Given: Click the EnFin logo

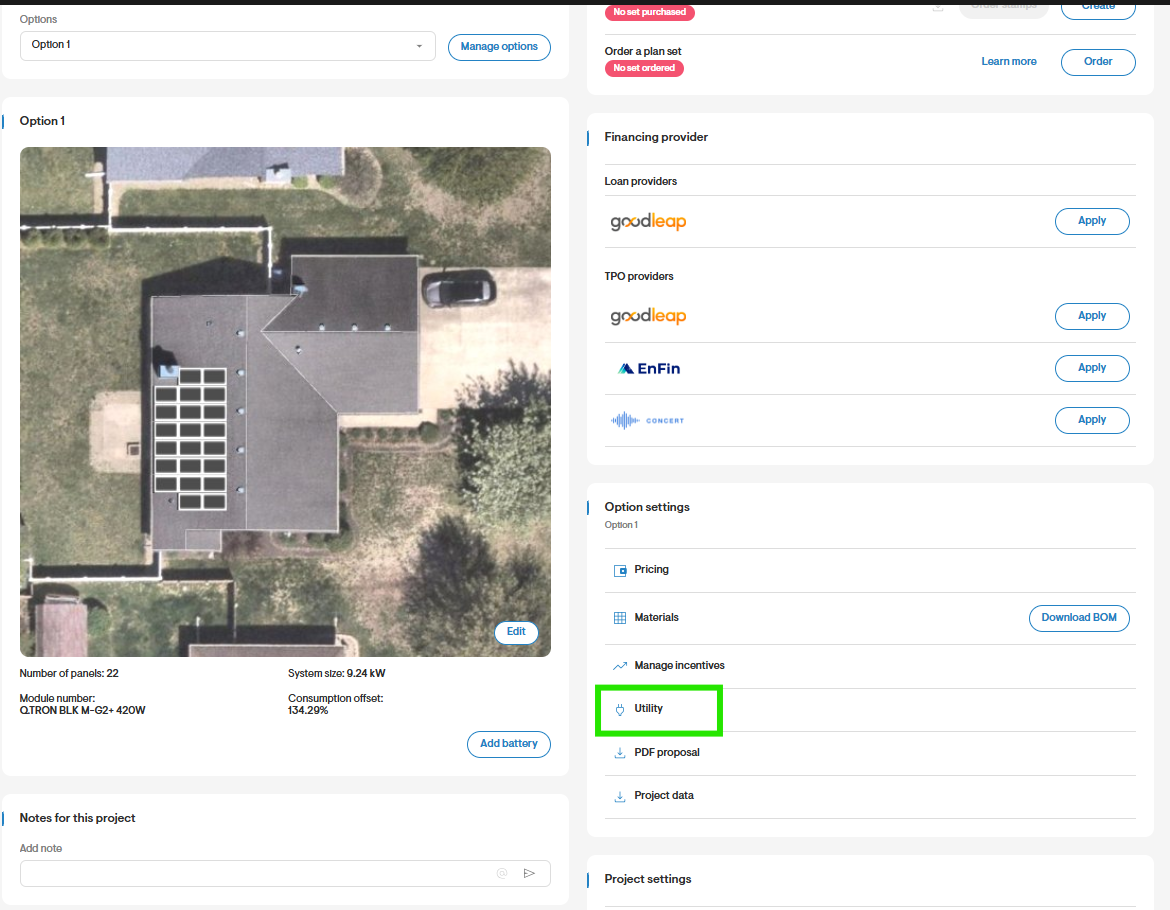Looking at the screenshot, I should pos(649,368).
